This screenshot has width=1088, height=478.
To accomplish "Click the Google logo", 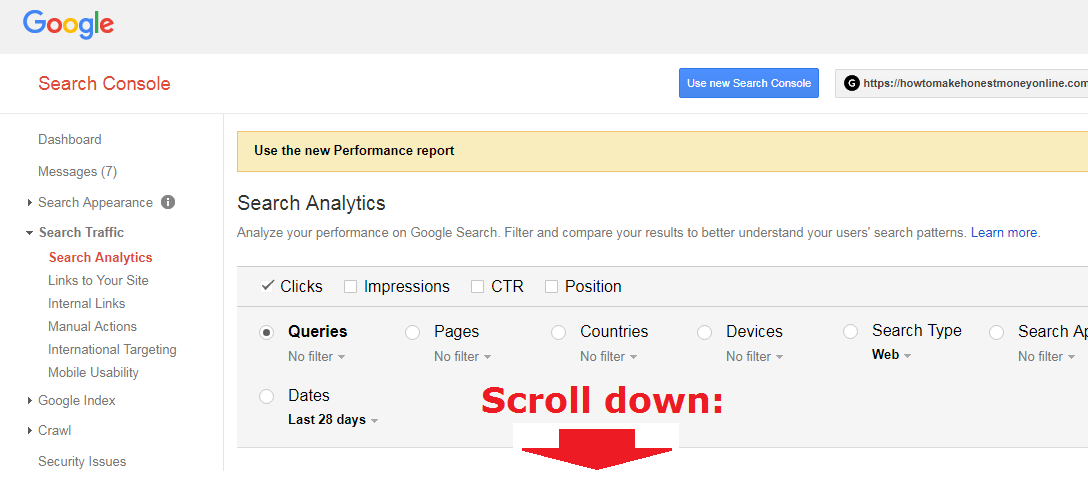I will tap(68, 25).
